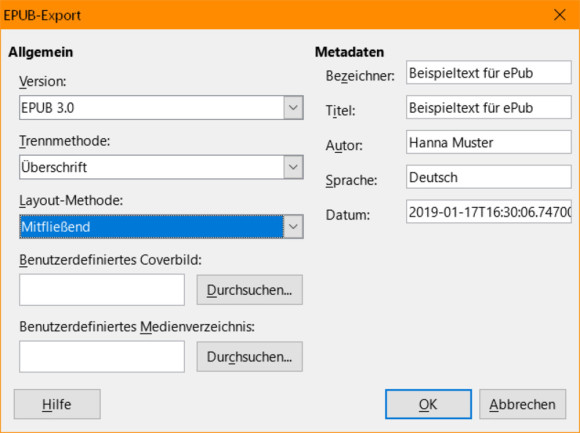
Task: Close the EPUB-Export dialog with X
Action: (559, 15)
